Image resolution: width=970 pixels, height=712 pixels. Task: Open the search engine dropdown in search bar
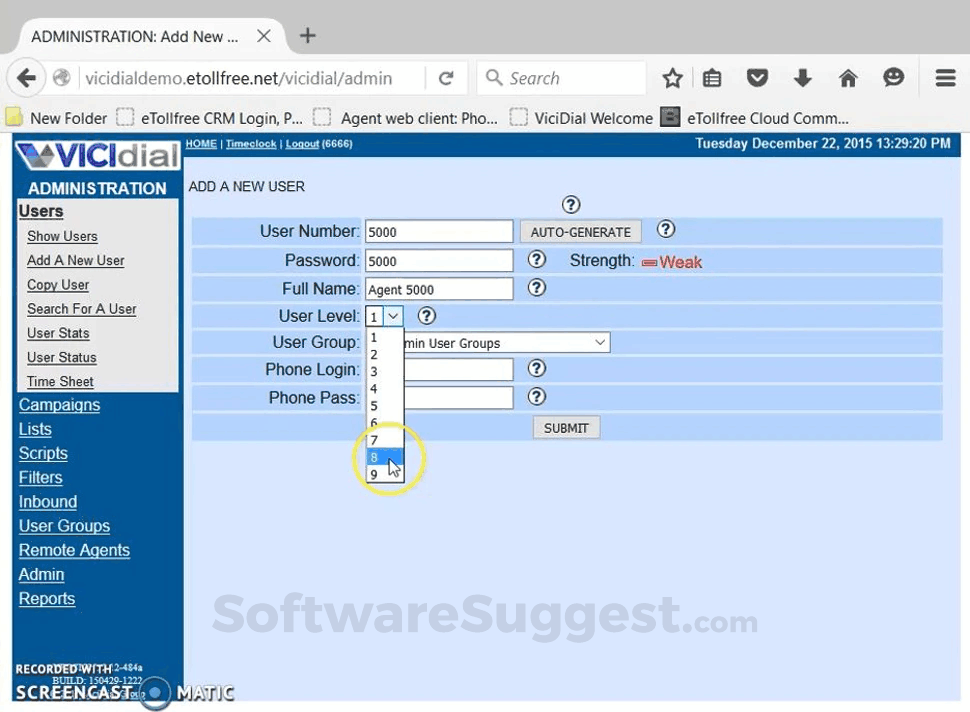(x=494, y=77)
